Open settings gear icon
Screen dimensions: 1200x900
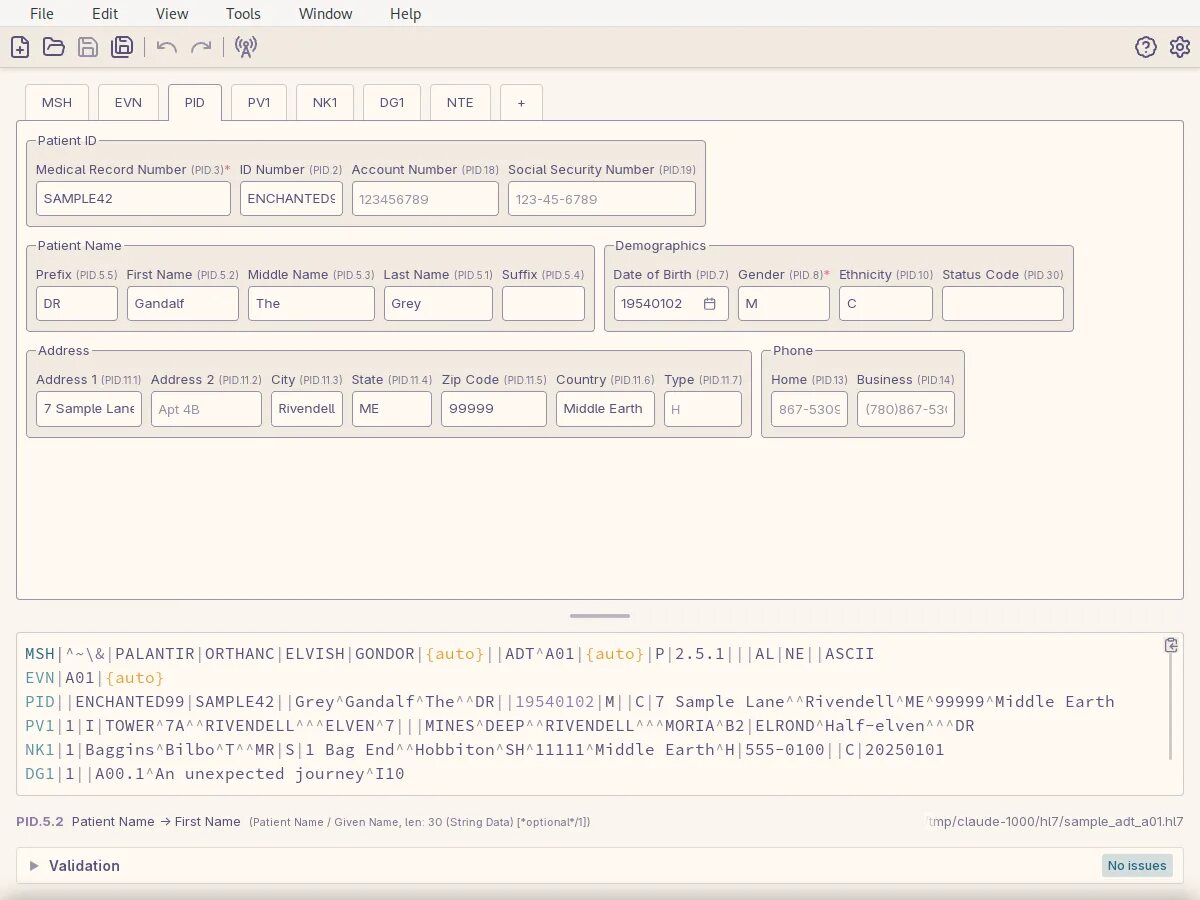pos(1180,47)
